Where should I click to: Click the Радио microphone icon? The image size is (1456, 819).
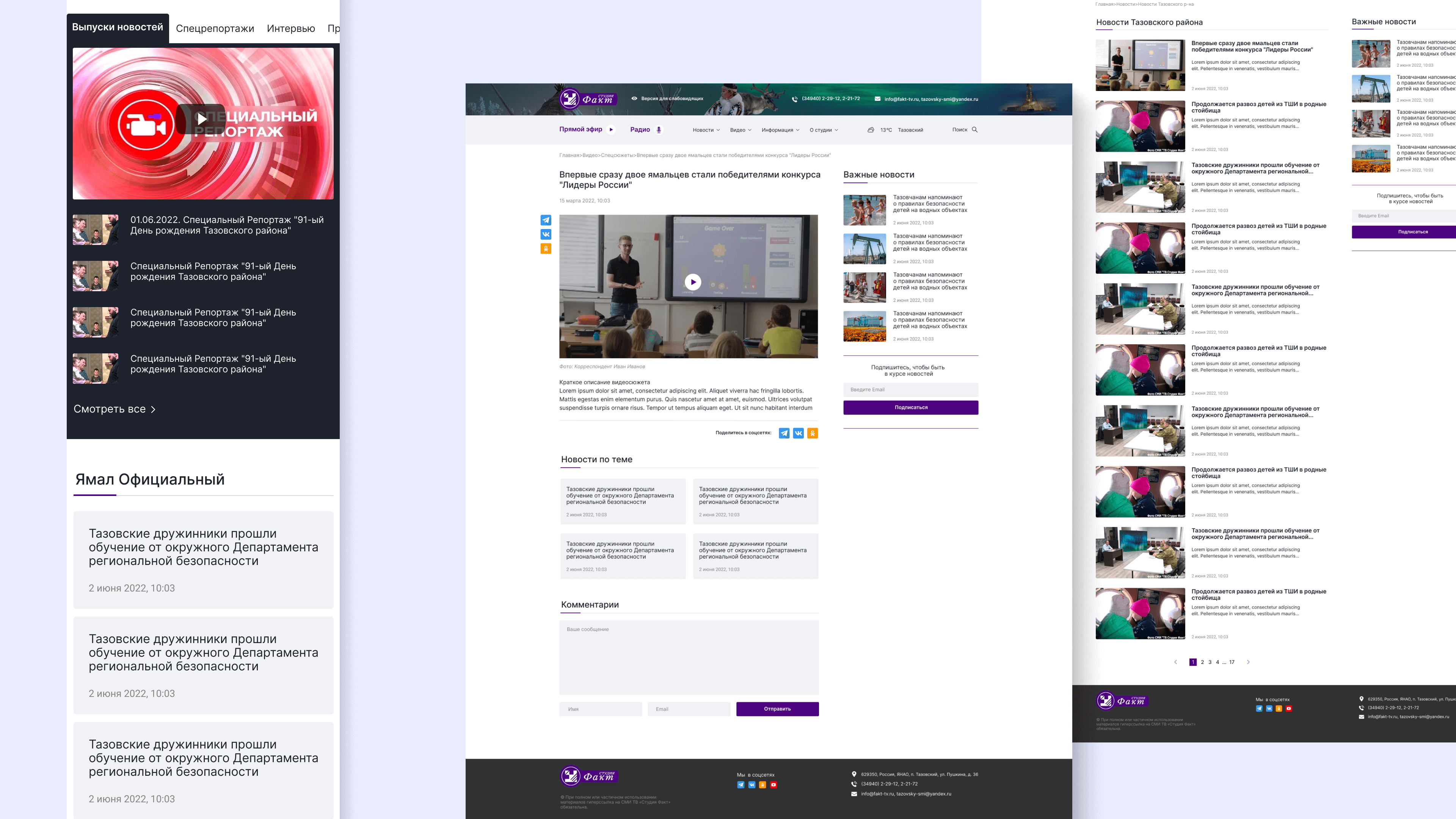point(659,129)
